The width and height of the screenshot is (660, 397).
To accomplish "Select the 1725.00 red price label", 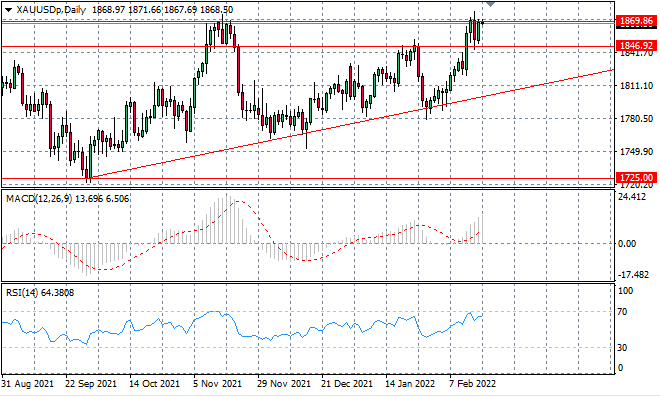I will (x=636, y=178).
